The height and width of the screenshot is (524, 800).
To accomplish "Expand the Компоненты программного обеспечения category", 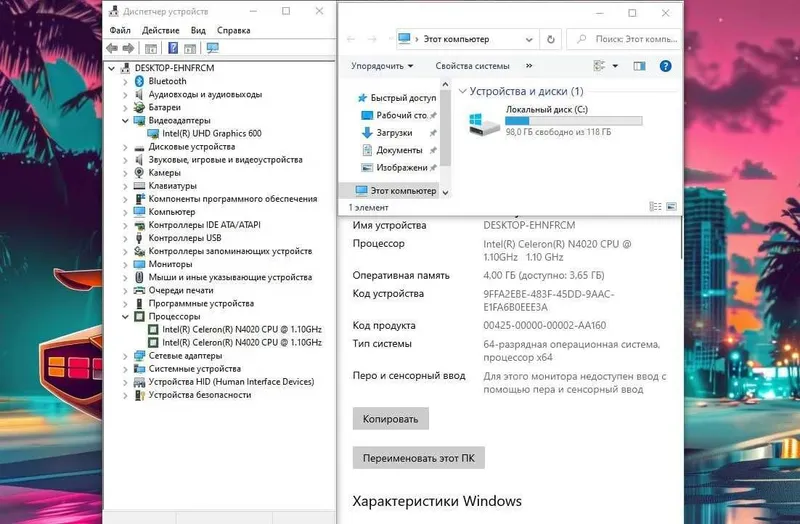I will coord(125,199).
